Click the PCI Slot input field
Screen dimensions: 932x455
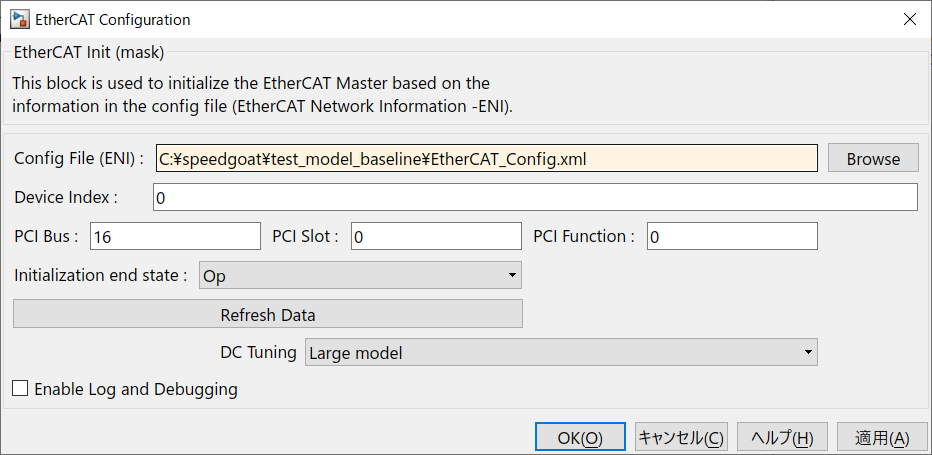tap(436, 236)
